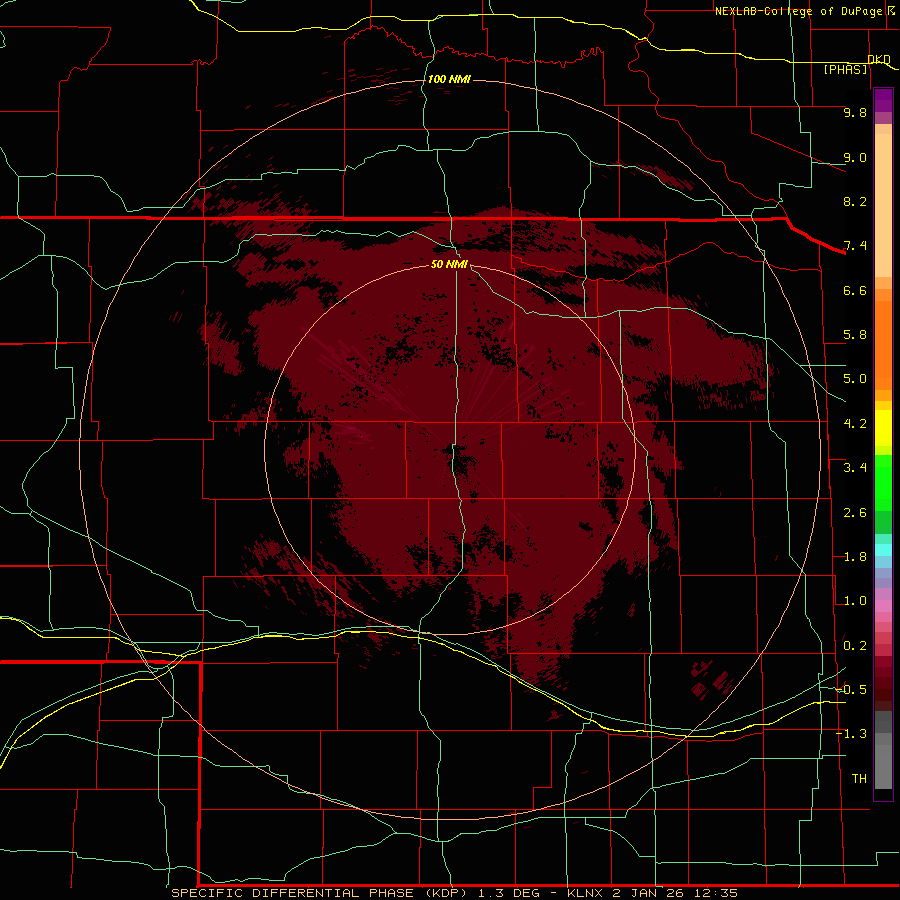The image size is (900, 900).
Task: Click the 2.6 value on the legend
Action: pos(855,513)
